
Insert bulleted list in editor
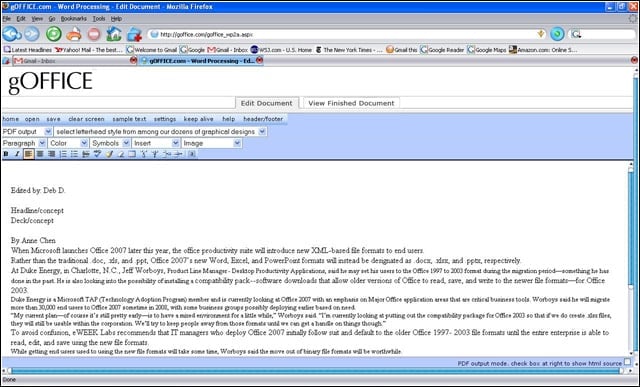(x=74, y=154)
